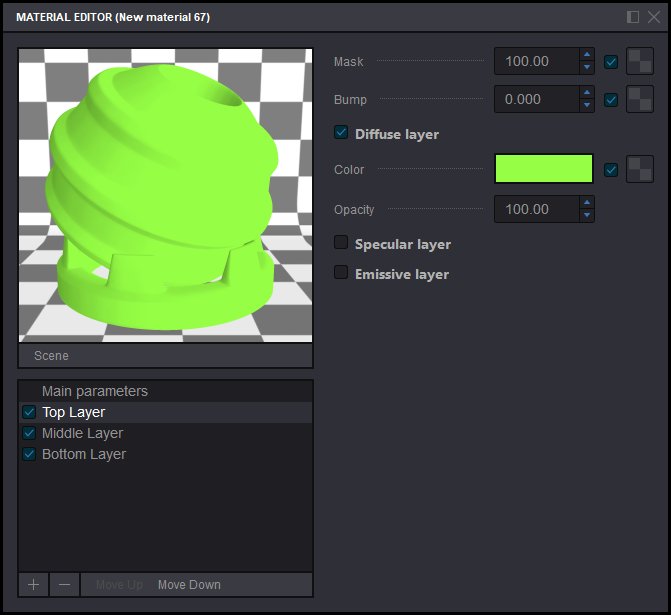Open the Scene preview selector
Viewport: 671px width, 615px height.
(x=165, y=356)
